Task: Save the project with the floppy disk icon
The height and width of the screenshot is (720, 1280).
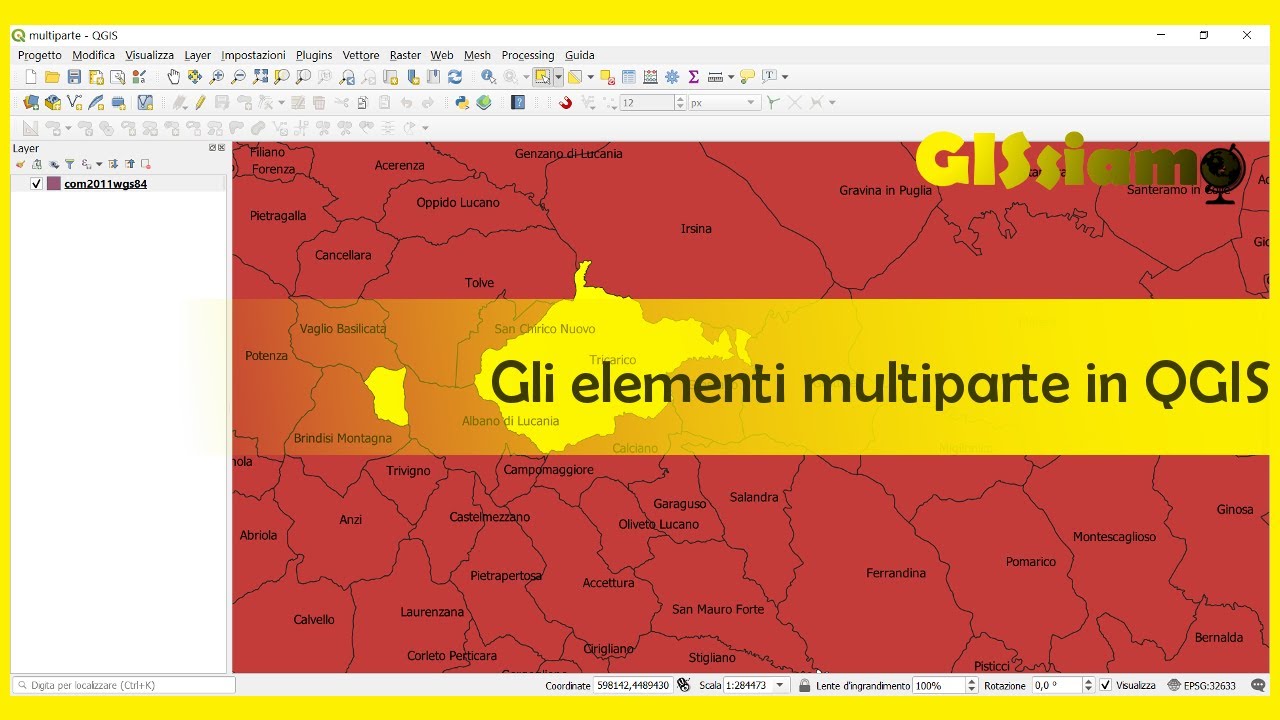Action: pos(74,76)
